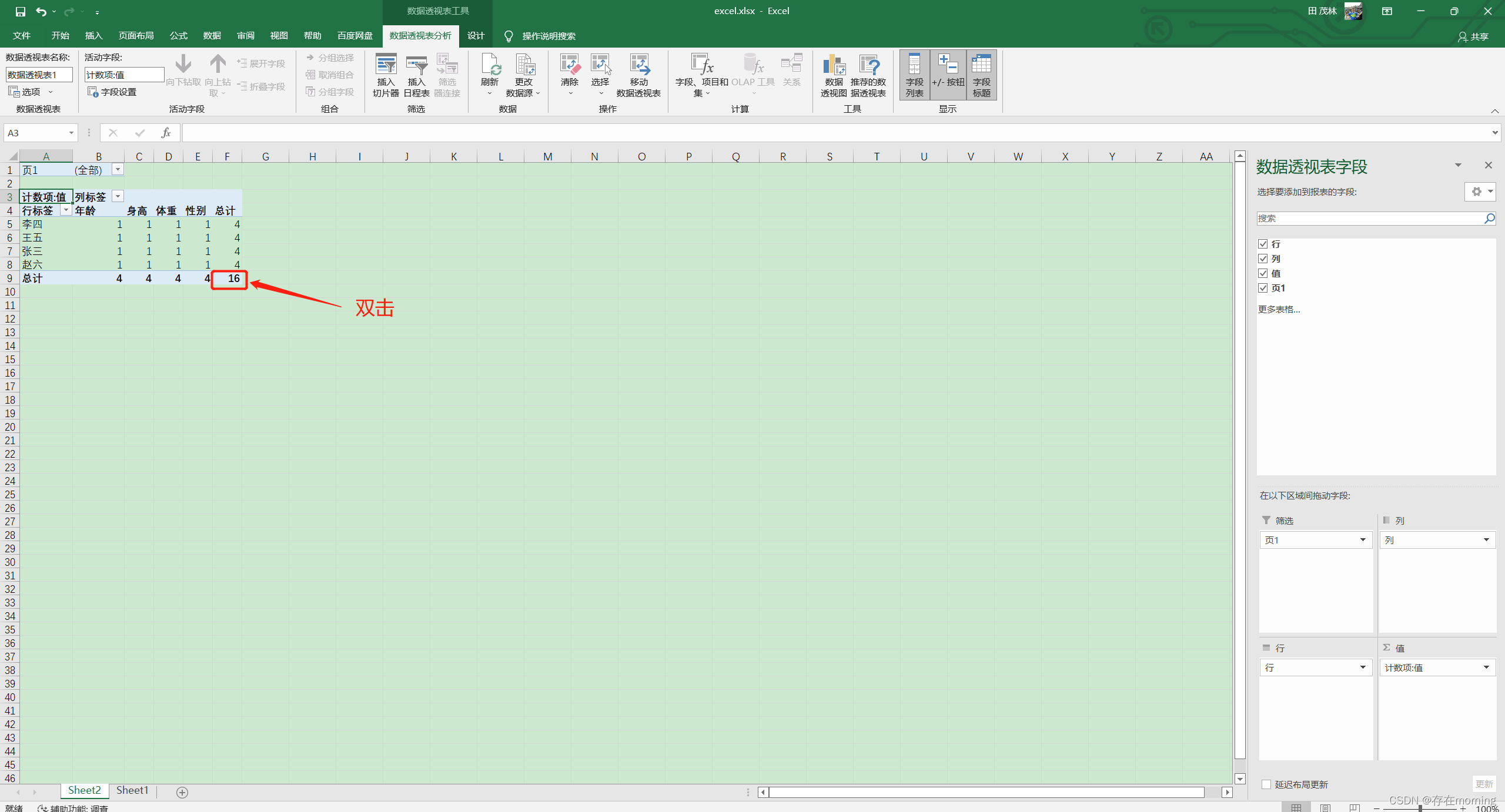Click the zoom slider in status bar
This screenshot has height=812, width=1505.
coord(1420,808)
